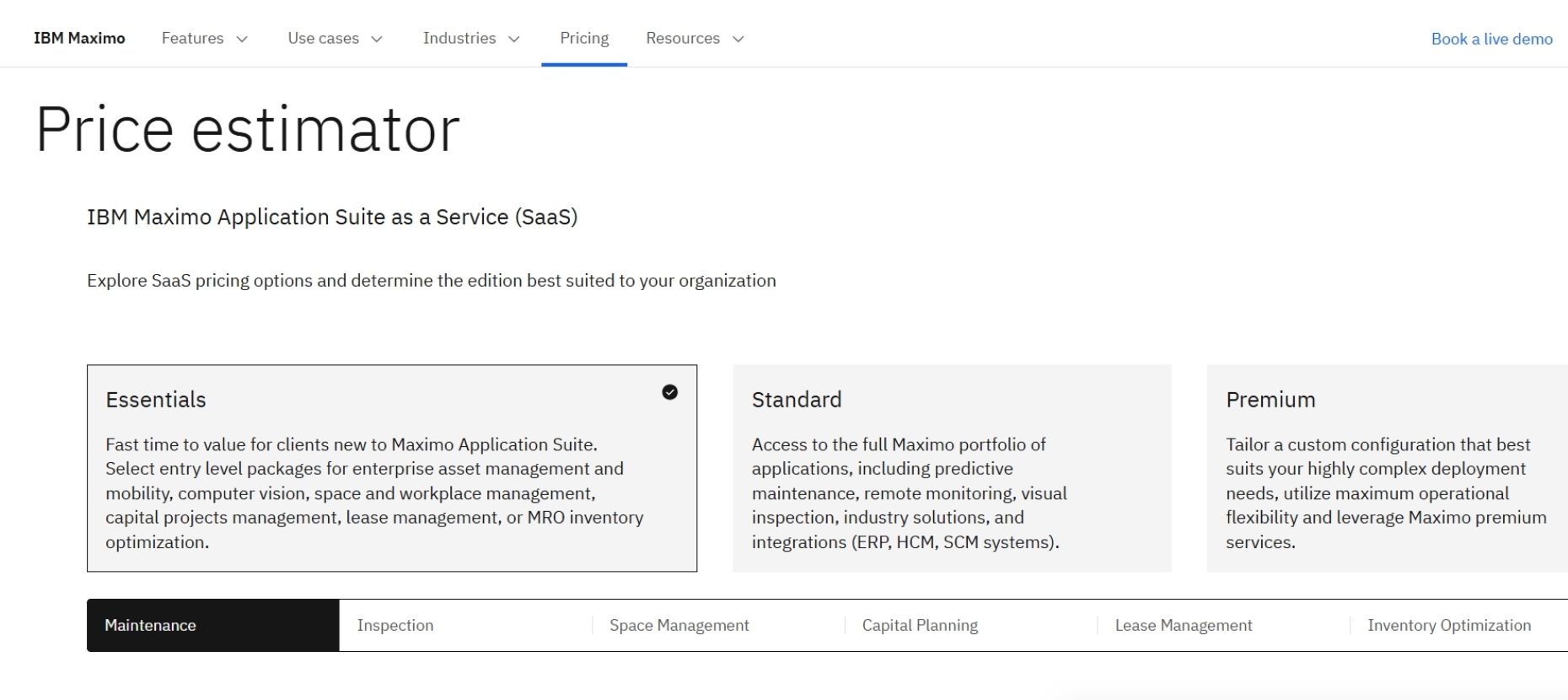The image size is (1568, 700).
Task: Click the Explore SaaS pricing options text
Action: click(432, 281)
